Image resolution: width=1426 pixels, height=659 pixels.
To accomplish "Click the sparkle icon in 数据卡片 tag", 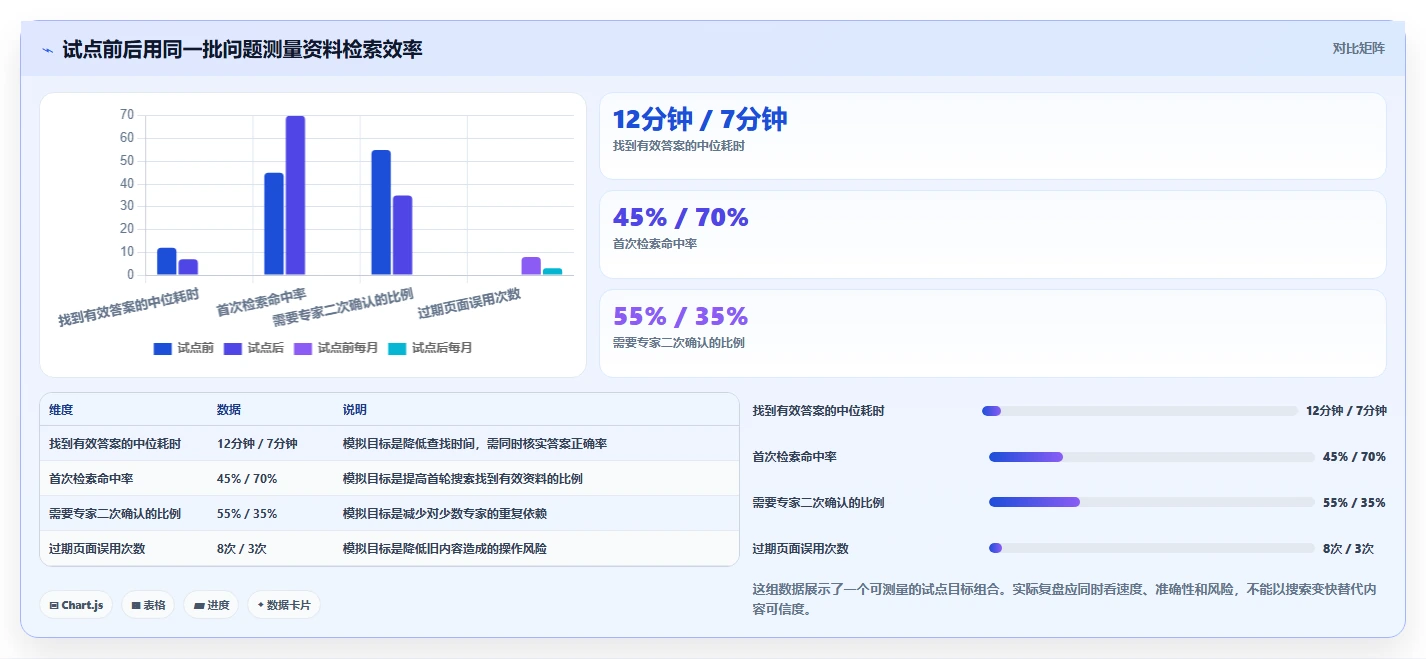I will 260,605.
